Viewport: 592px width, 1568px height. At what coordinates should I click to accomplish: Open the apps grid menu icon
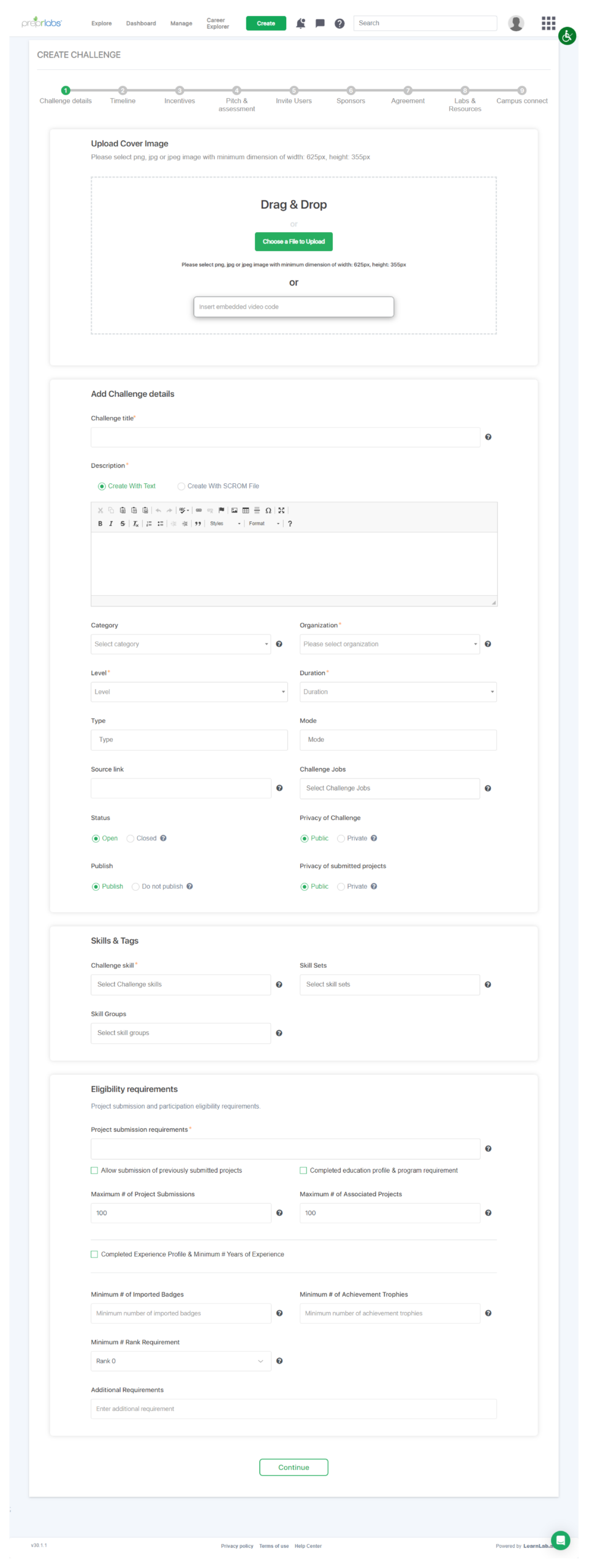548,23
